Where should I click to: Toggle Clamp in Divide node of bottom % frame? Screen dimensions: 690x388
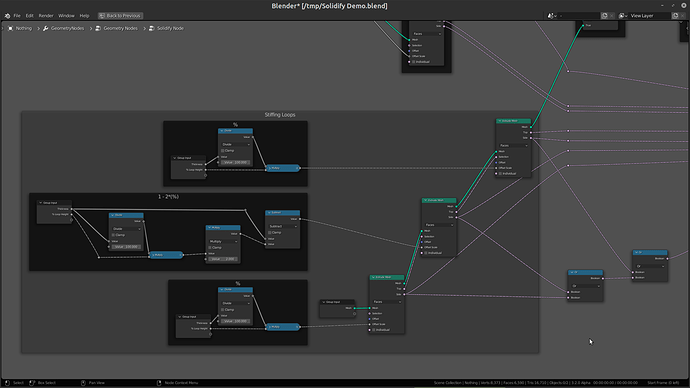(x=223, y=309)
